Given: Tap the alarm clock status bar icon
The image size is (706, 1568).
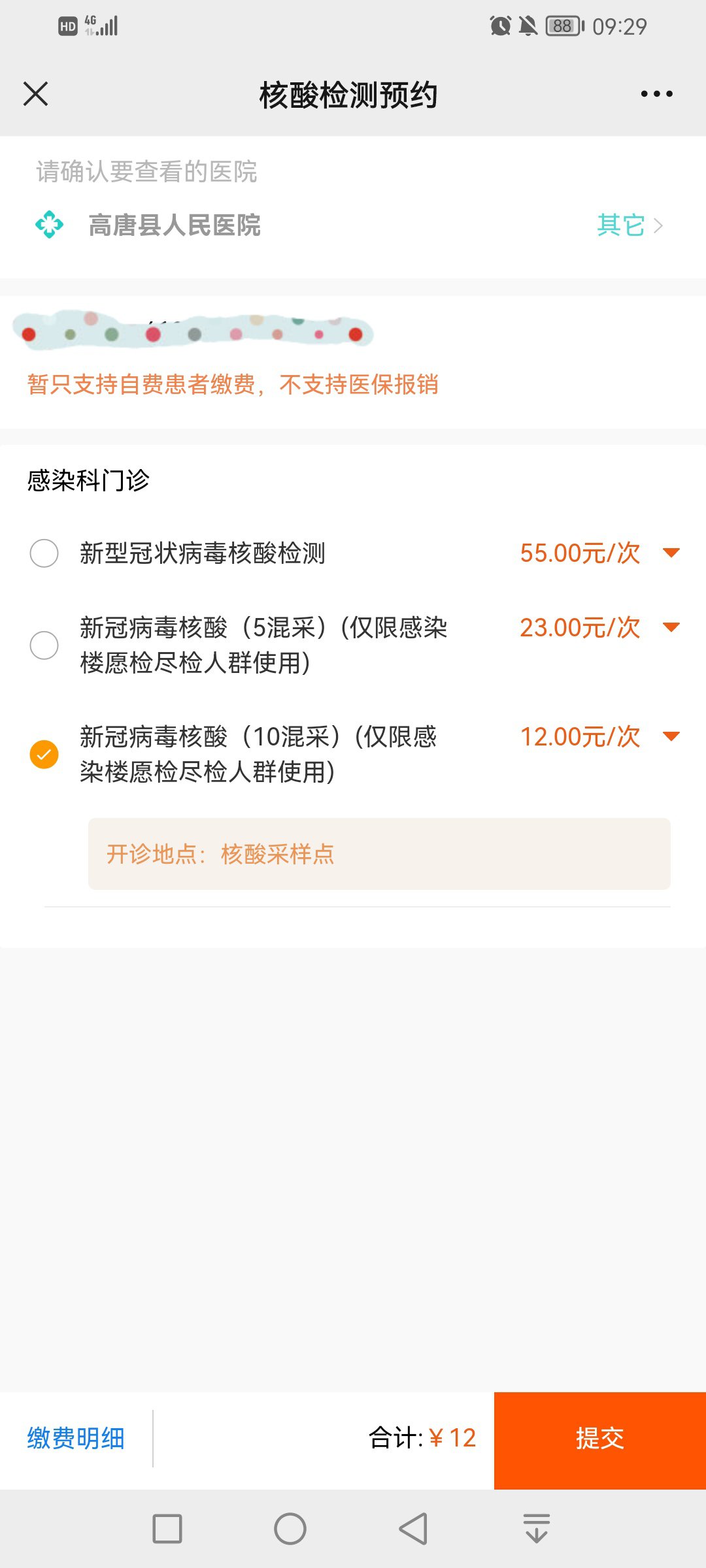Looking at the screenshot, I should 500,26.
